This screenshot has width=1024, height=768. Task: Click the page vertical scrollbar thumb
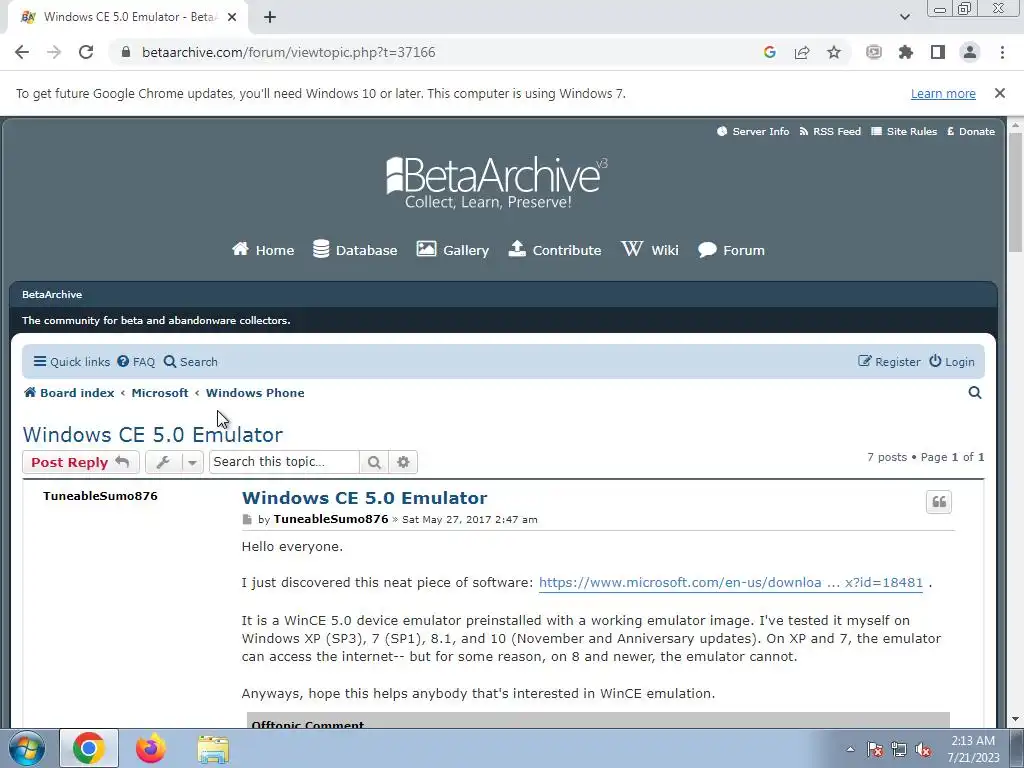click(x=1015, y=191)
